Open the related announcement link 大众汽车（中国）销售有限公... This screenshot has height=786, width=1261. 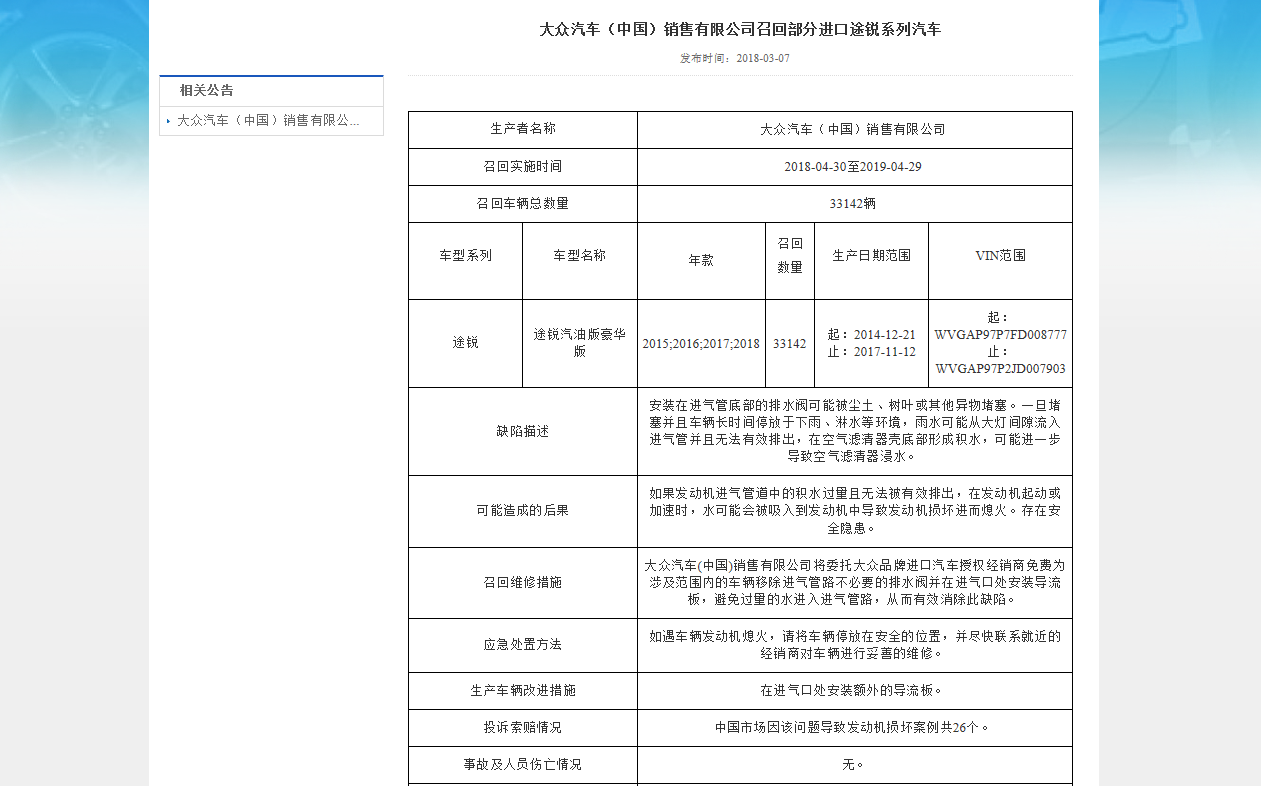[268, 120]
